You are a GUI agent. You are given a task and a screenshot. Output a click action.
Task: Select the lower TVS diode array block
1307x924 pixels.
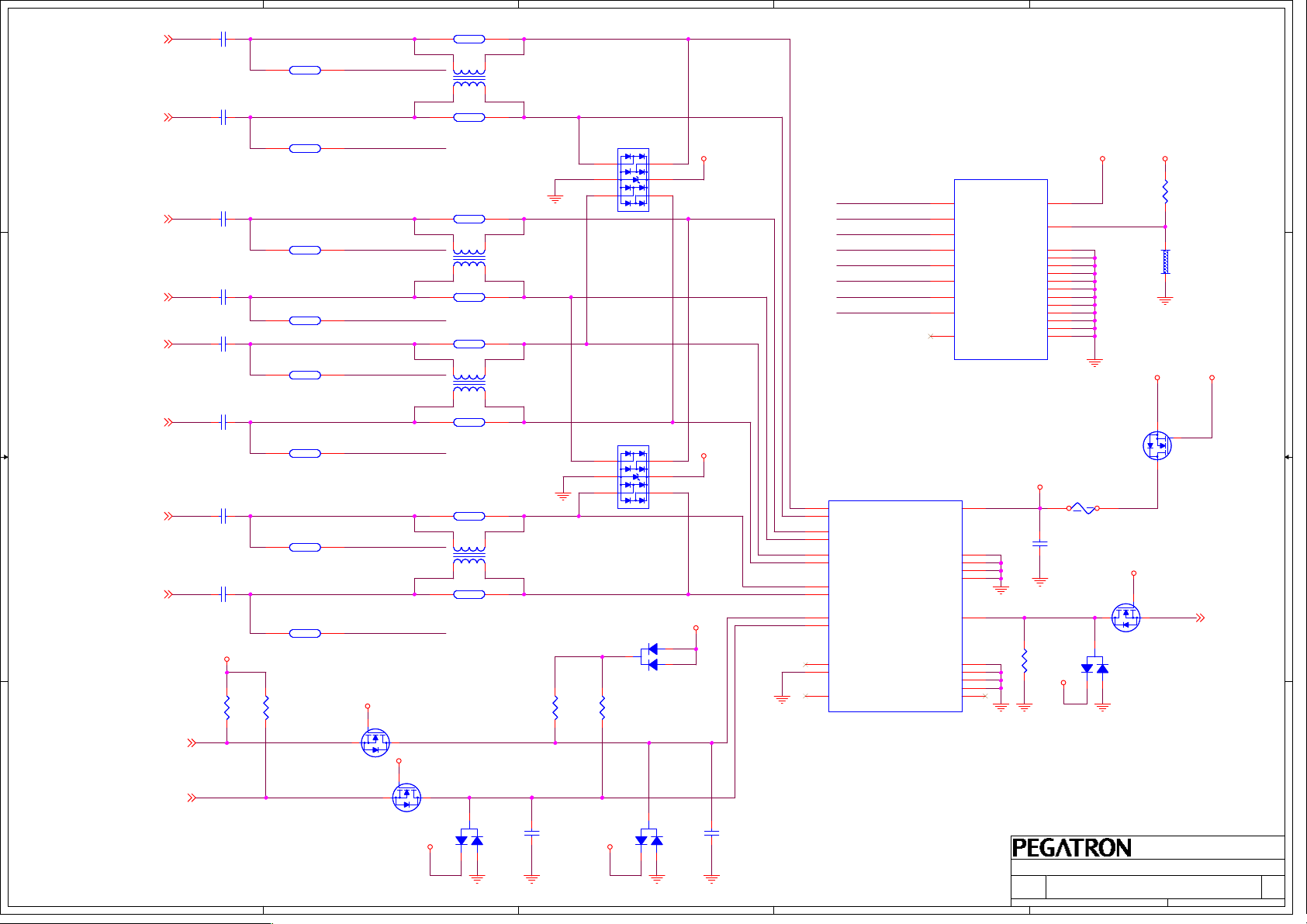pyautogui.click(x=633, y=477)
